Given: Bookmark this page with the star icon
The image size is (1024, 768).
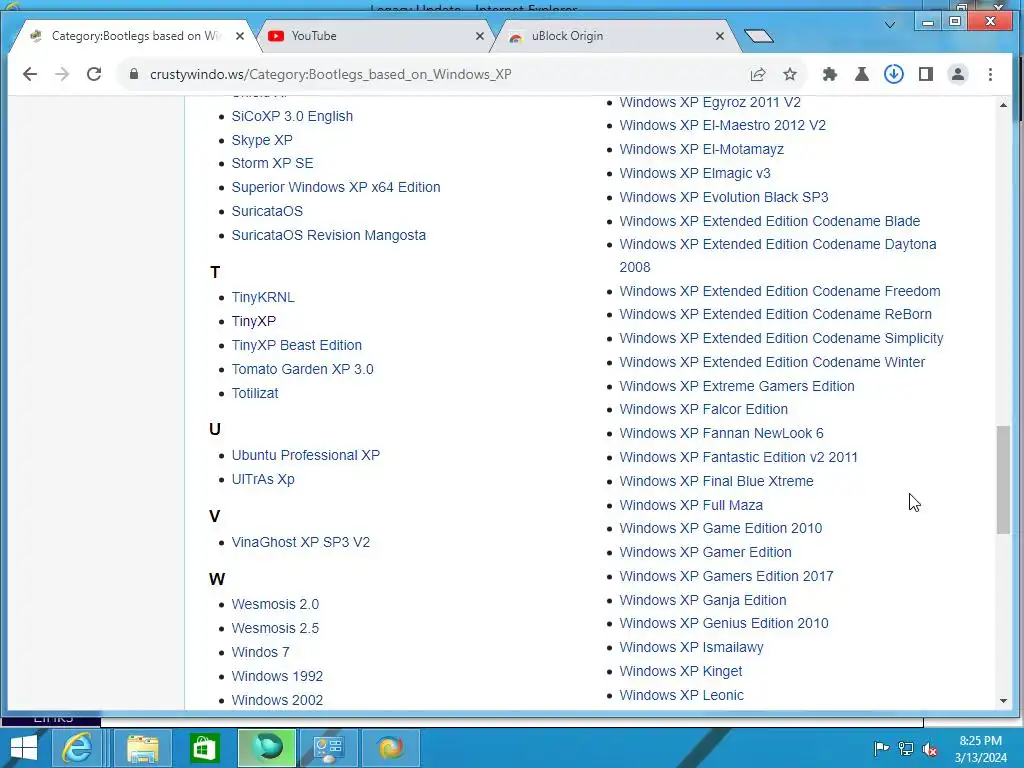Looking at the screenshot, I should pyautogui.click(x=790, y=74).
